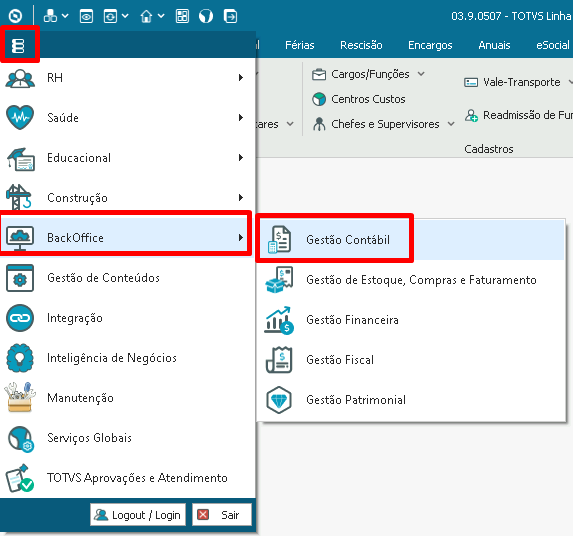
Task: Click the Integração chain link icon
Action: click(20, 318)
